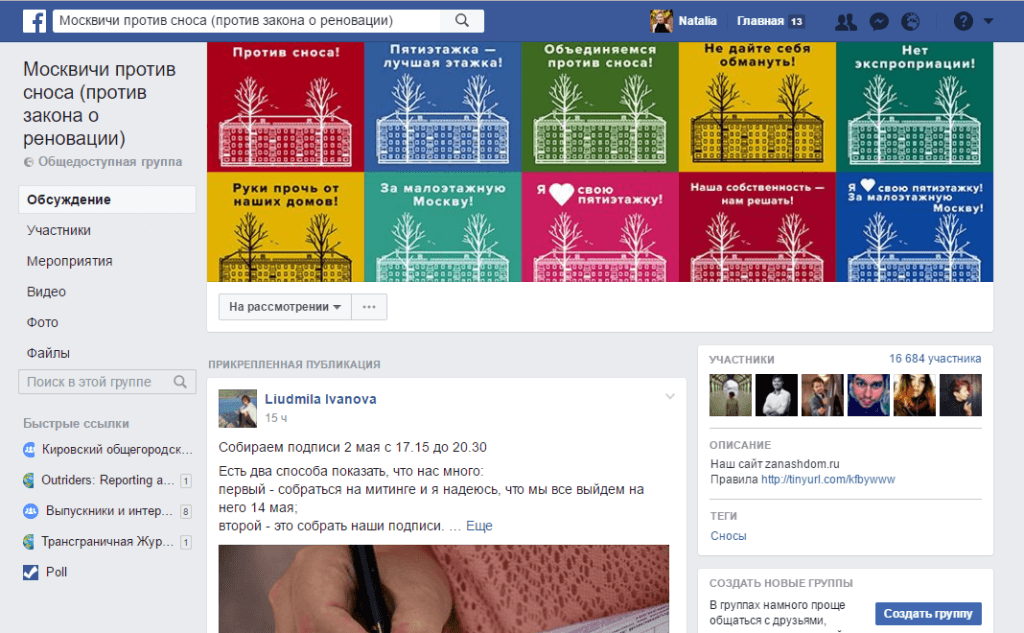
Task: Select the 'Мероприятия' sidebar tab
Action: coord(69,261)
